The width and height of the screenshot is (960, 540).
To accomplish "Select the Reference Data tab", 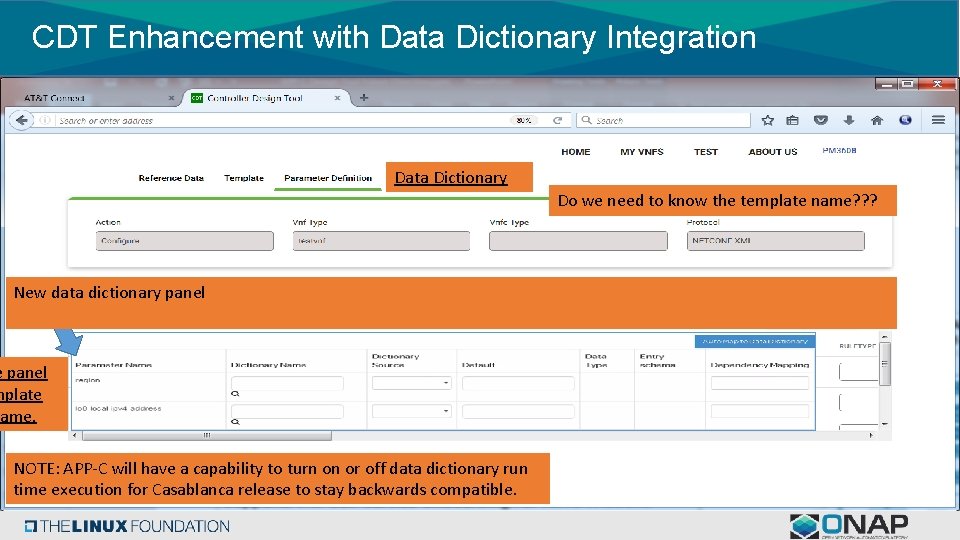I will click(171, 178).
